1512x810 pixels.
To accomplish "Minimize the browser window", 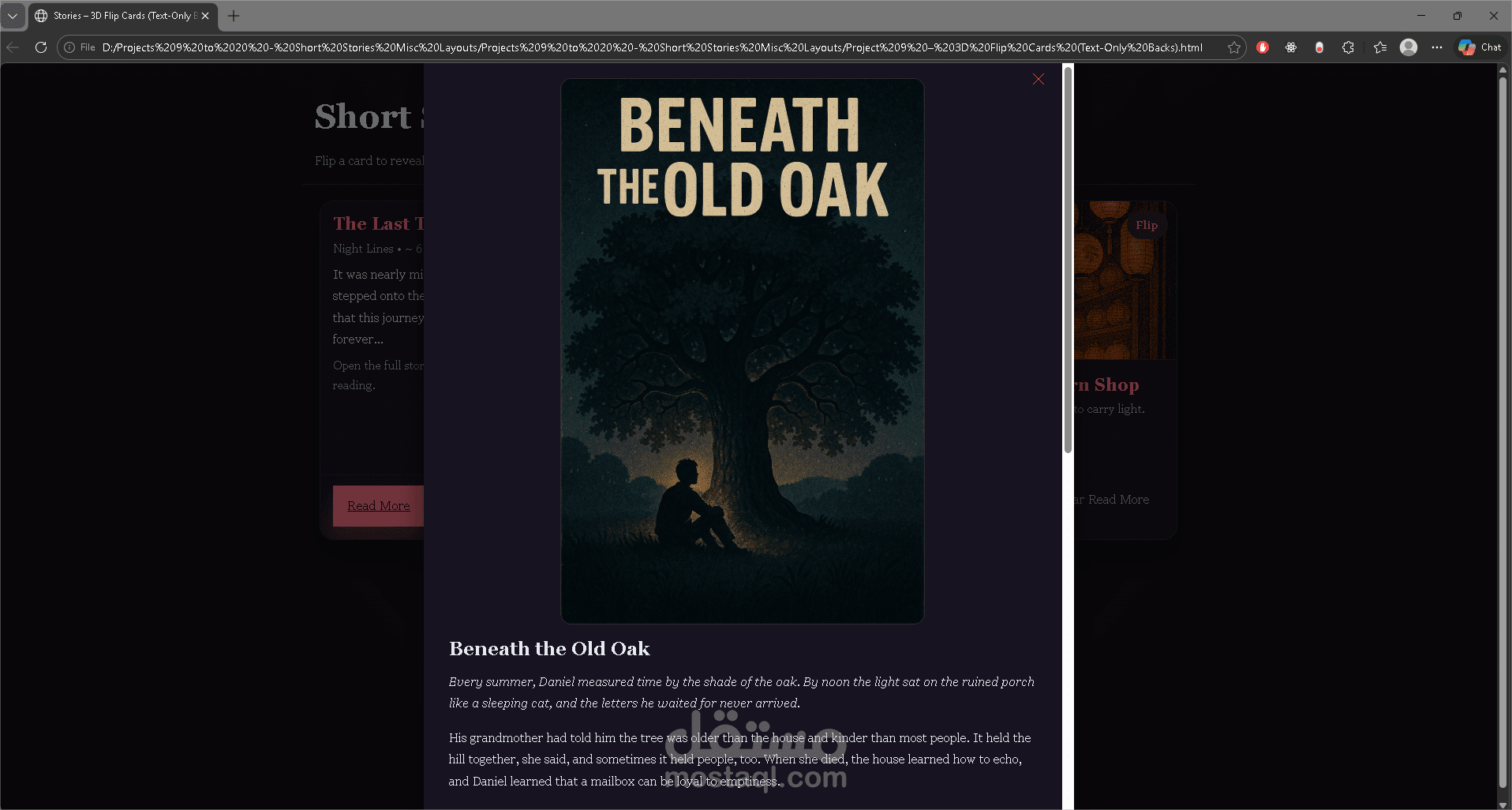I will (x=1421, y=16).
